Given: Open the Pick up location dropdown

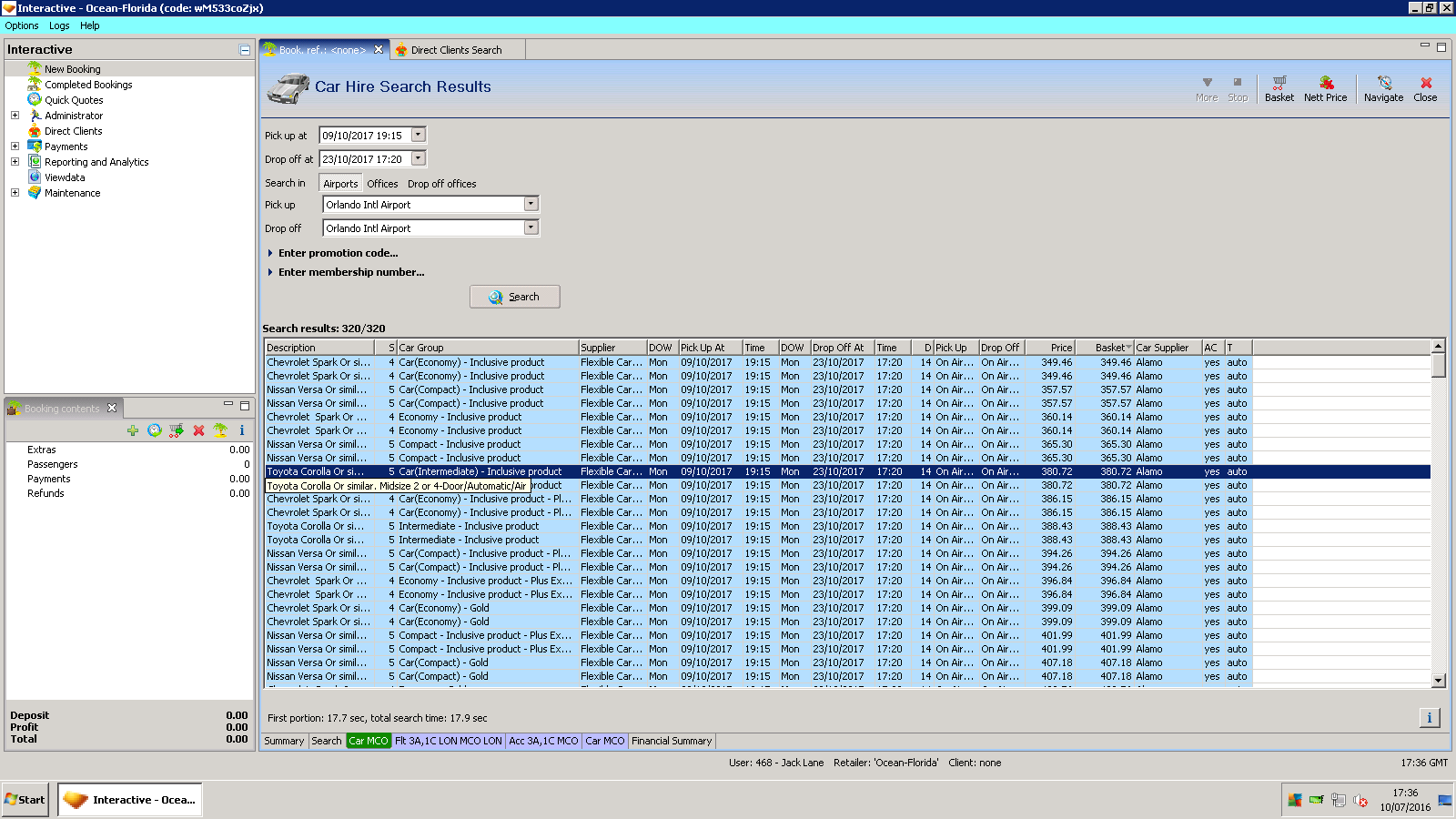Looking at the screenshot, I should [531, 205].
